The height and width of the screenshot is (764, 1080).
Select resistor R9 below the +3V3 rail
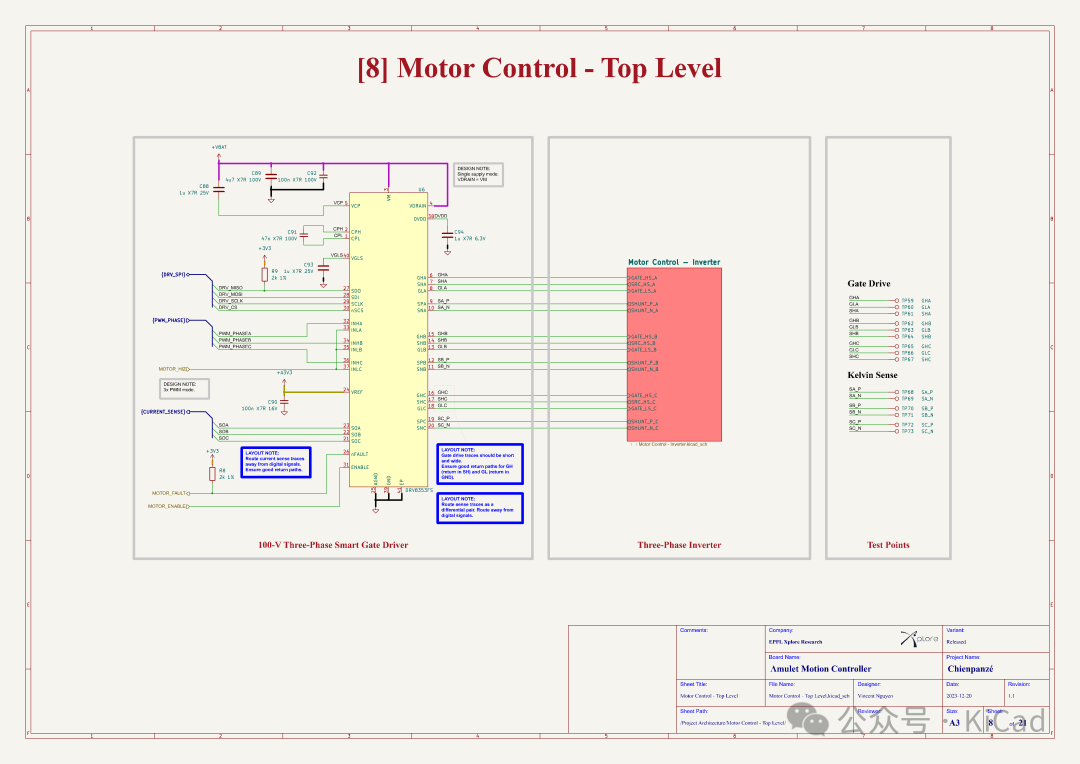point(264,273)
